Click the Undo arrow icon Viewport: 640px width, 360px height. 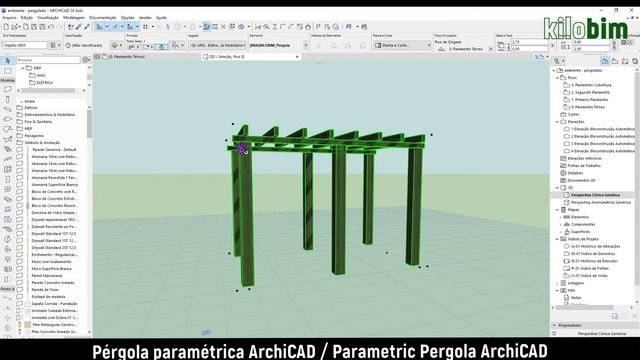[51, 27]
